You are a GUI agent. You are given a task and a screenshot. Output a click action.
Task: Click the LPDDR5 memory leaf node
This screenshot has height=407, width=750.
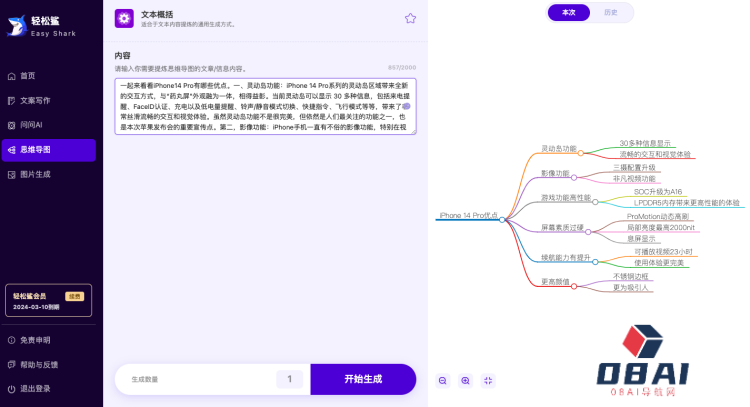(686, 203)
